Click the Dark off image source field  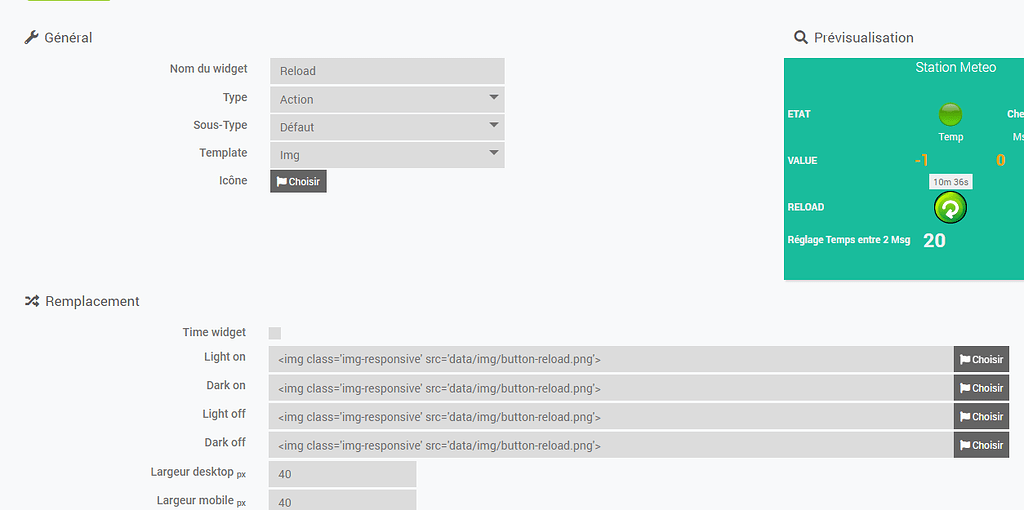click(611, 445)
